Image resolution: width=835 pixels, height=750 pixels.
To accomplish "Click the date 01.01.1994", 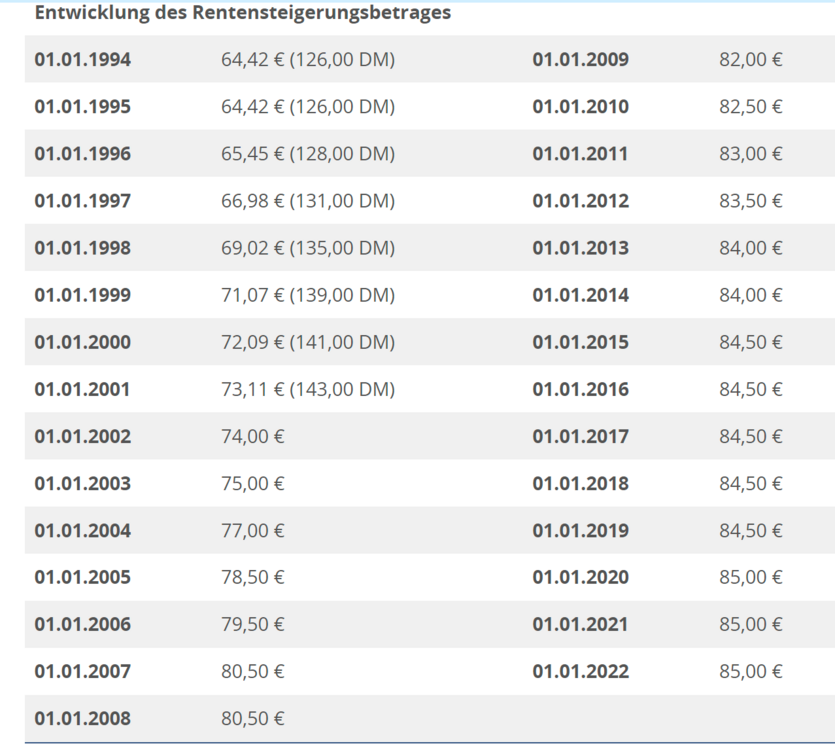I will click(83, 60).
